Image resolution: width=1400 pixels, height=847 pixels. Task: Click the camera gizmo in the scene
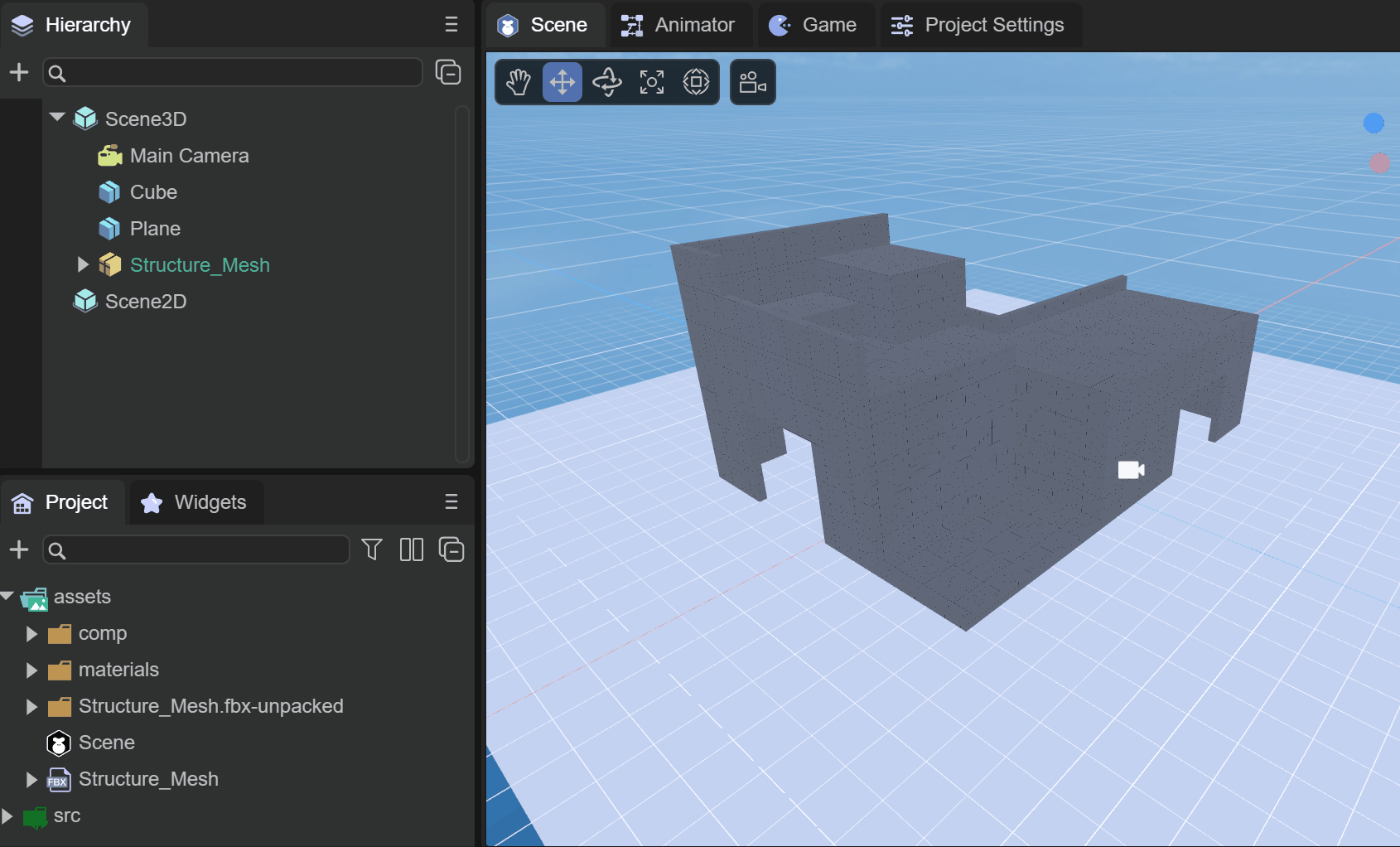point(1131,470)
